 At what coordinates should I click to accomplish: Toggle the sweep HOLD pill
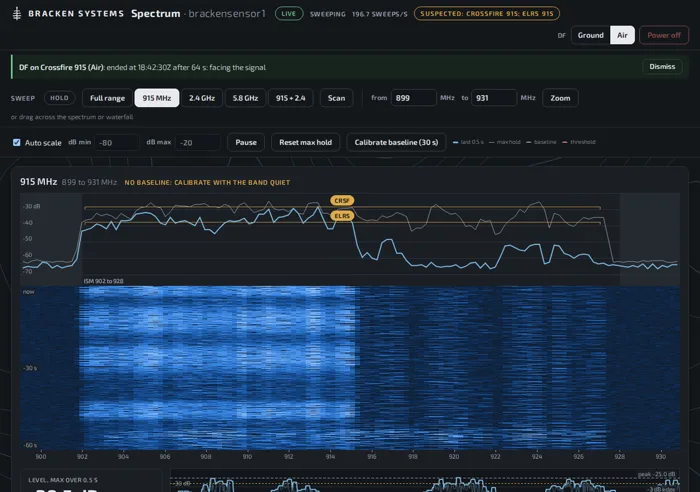59,98
